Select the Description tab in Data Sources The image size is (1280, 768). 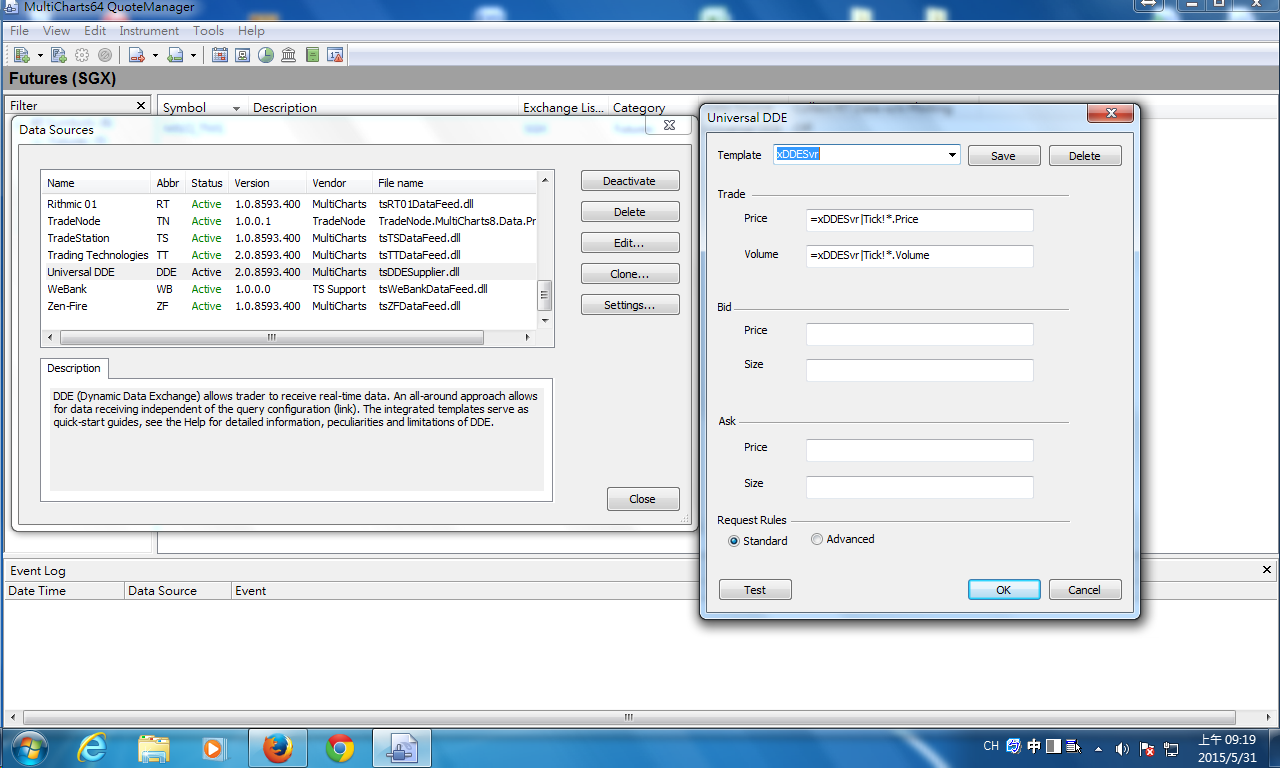tap(74, 368)
